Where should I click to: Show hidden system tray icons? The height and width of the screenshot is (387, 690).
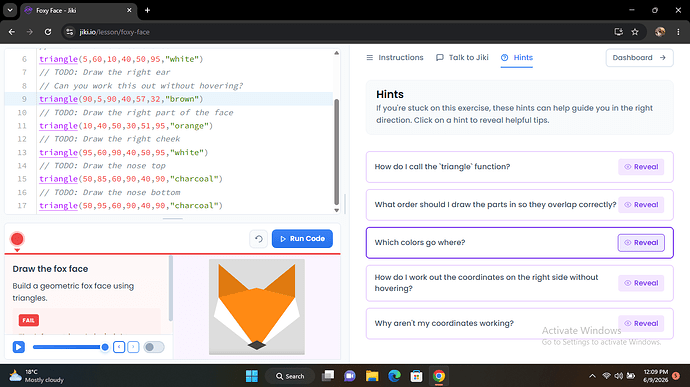(x=592, y=376)
